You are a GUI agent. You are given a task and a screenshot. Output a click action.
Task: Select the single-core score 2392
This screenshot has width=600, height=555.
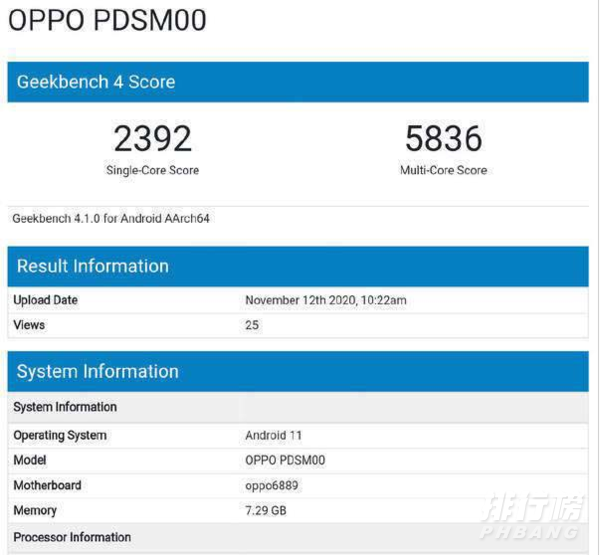pos(152,139)
